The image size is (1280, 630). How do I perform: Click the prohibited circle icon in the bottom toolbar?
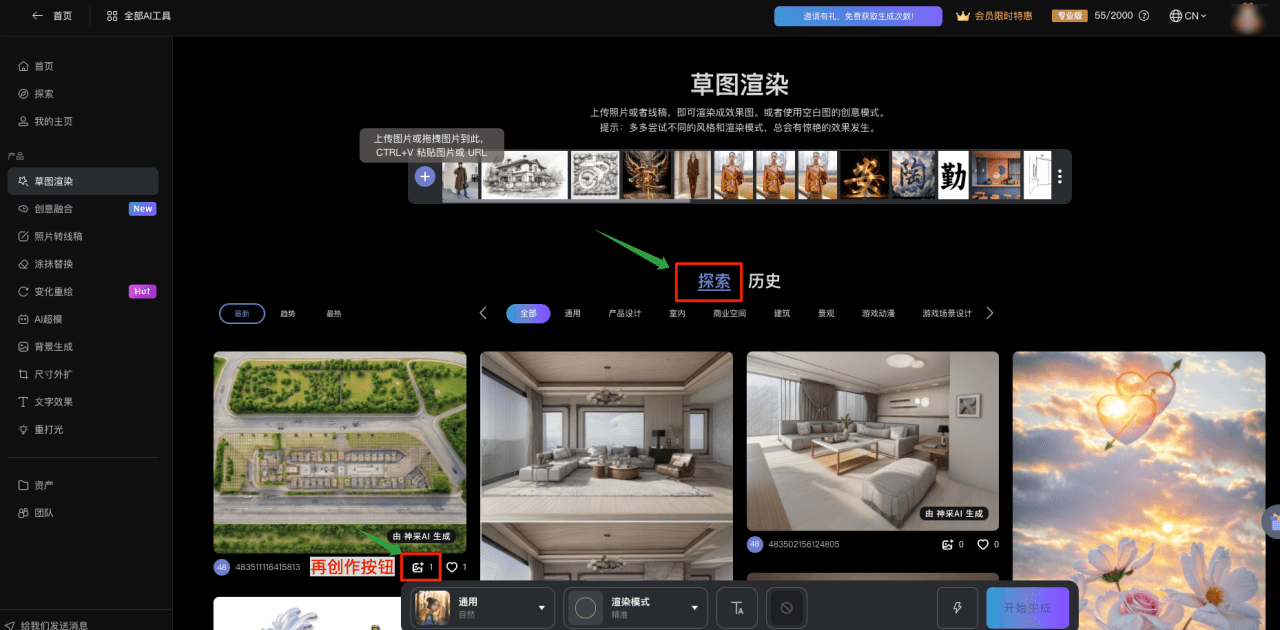tap(787, 608)
